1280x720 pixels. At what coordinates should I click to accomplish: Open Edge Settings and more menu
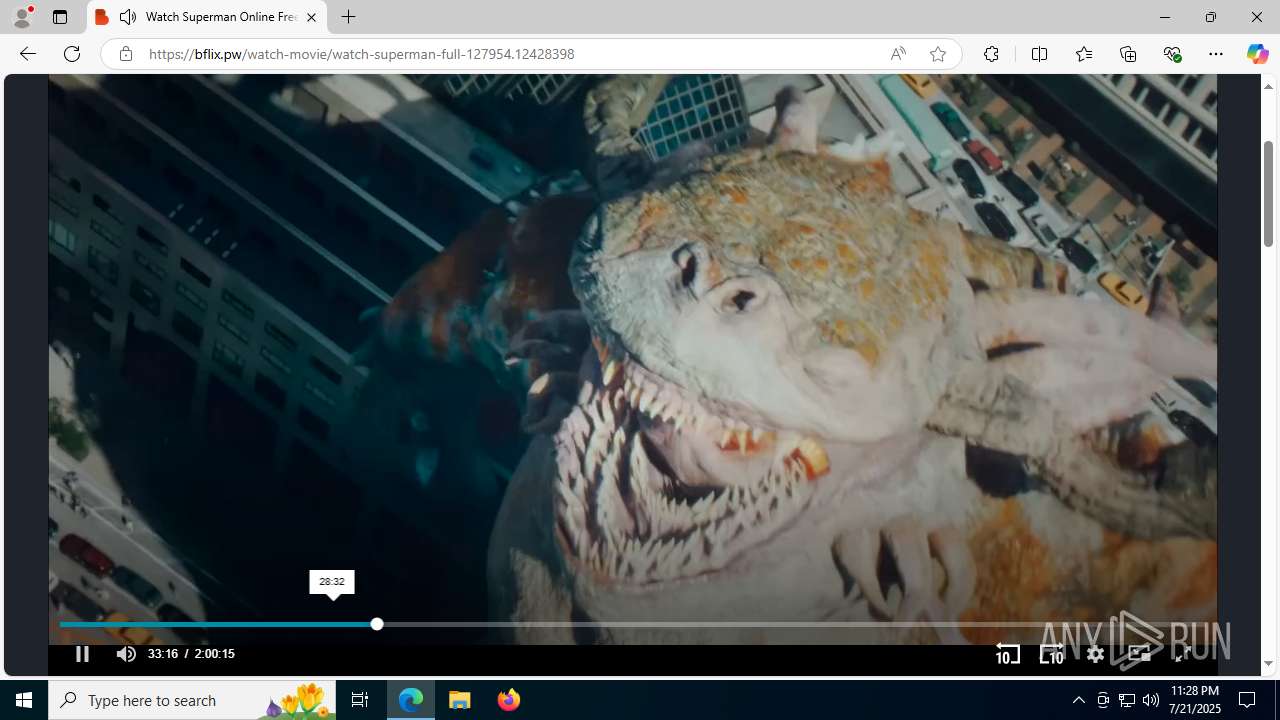(1216, 54)
